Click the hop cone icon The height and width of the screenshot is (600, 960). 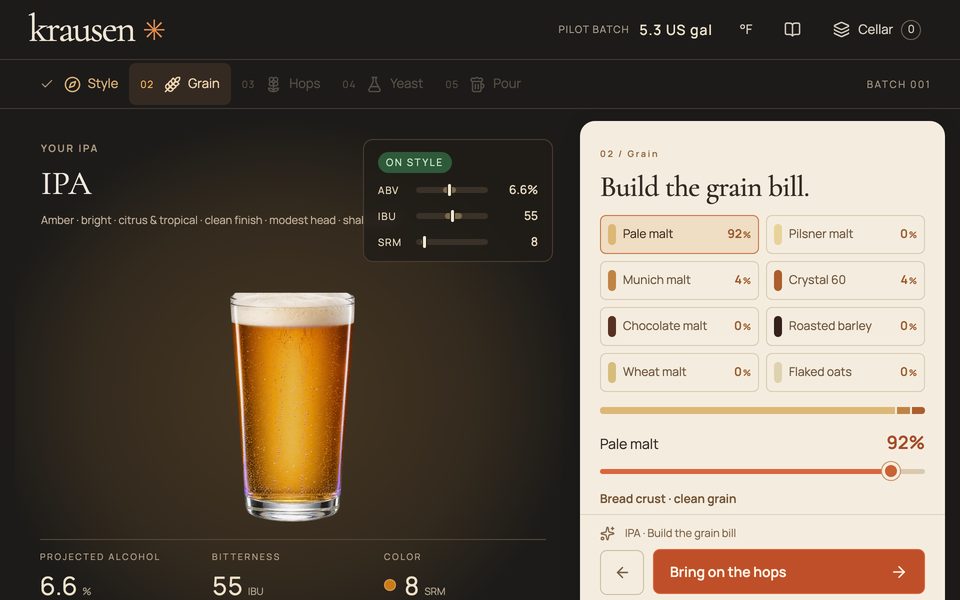pos(274,84)
